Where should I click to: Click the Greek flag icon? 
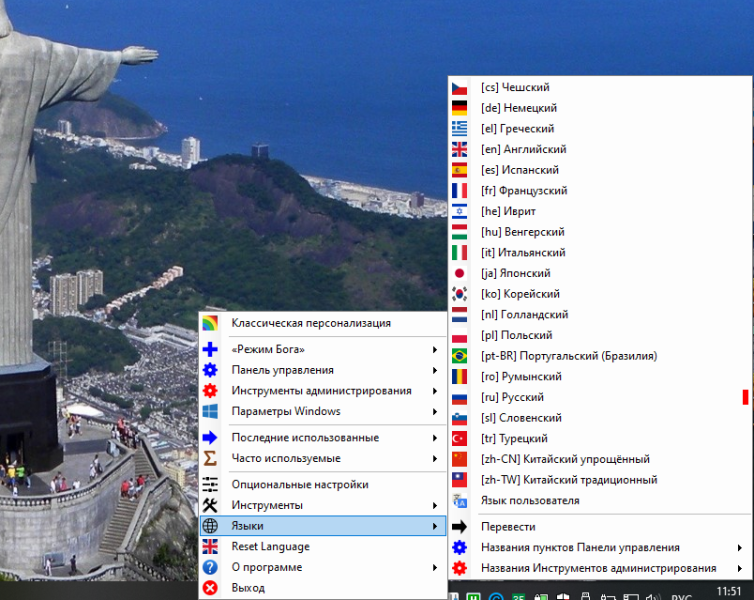tap(459, 129)
